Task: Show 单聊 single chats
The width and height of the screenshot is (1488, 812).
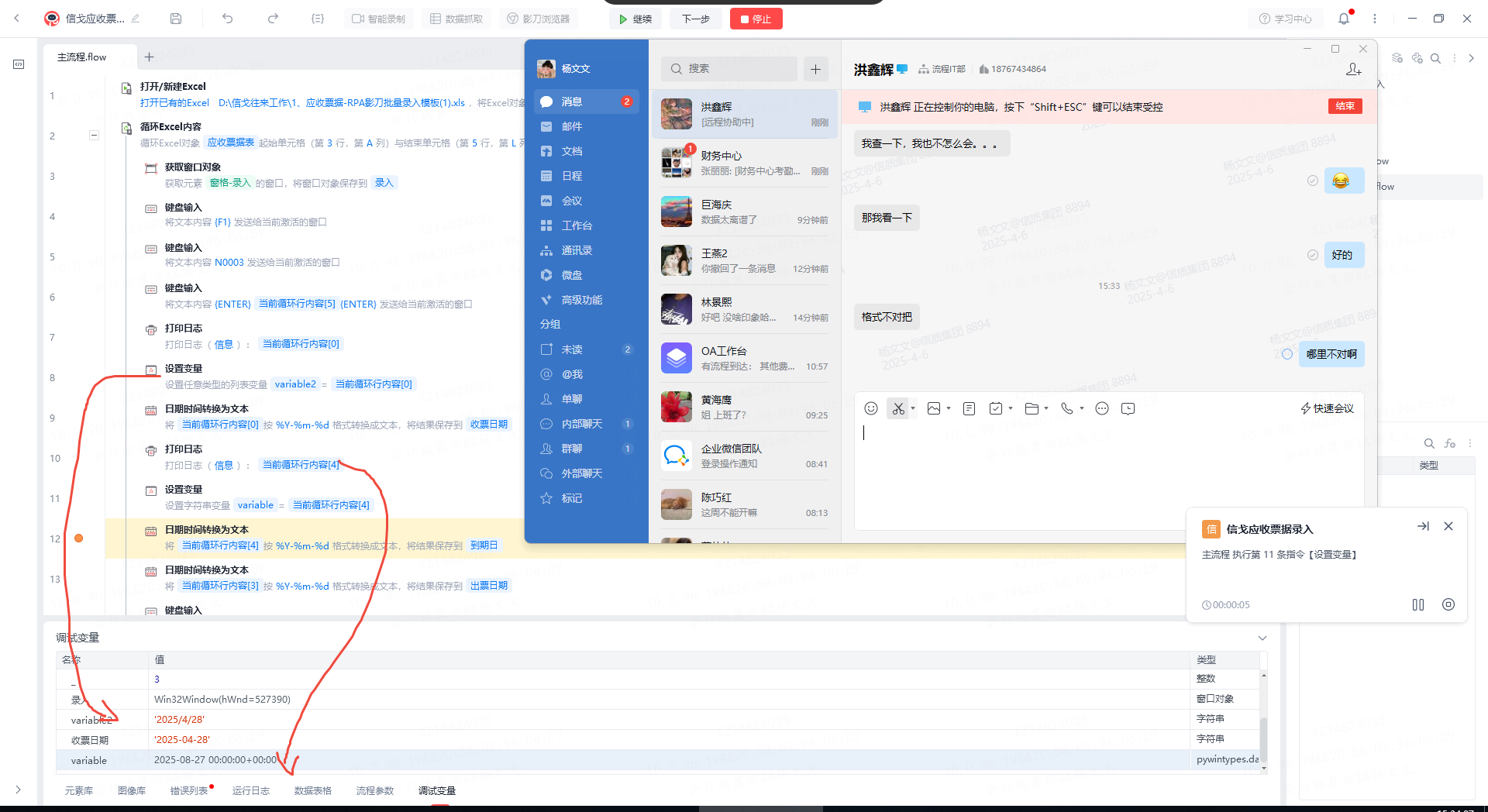Action: [x=587, y=399]
